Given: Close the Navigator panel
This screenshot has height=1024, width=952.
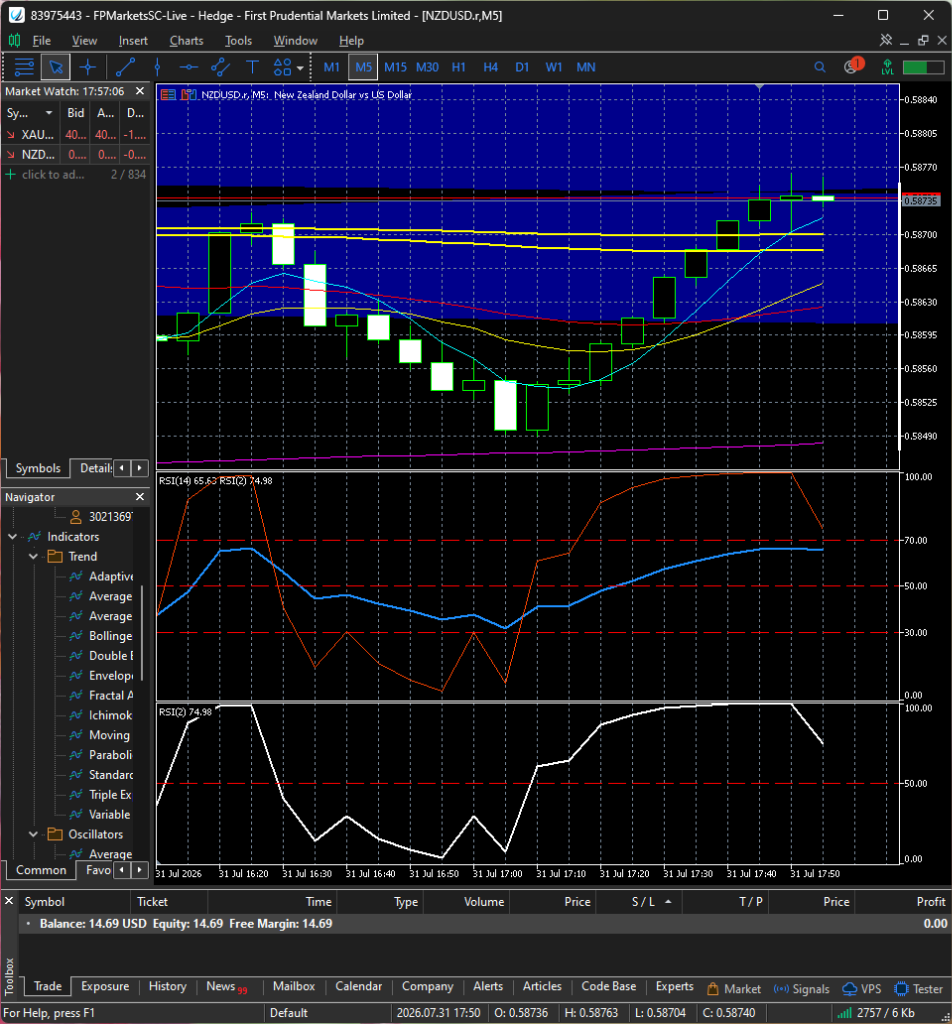Looking at the screenshot, I should [x=140, y=497].
